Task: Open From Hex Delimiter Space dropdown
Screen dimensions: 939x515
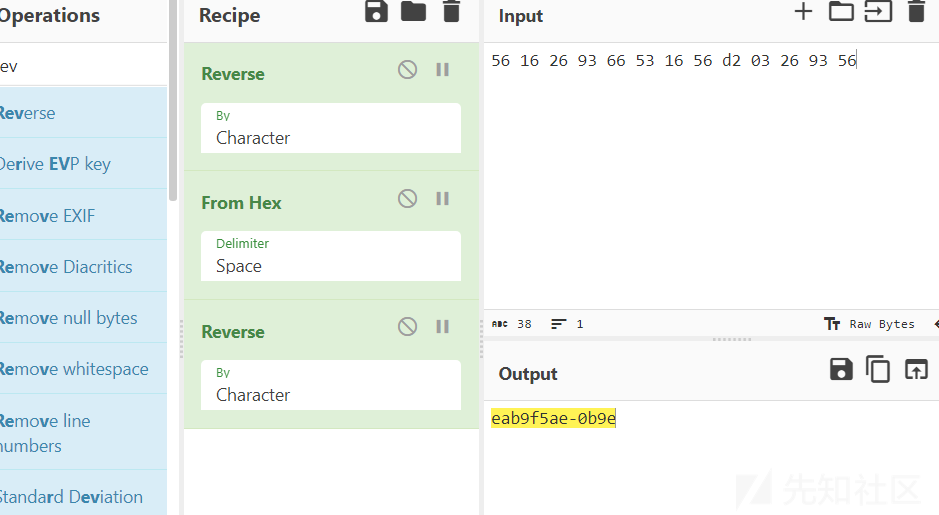Action: (331, 256)
